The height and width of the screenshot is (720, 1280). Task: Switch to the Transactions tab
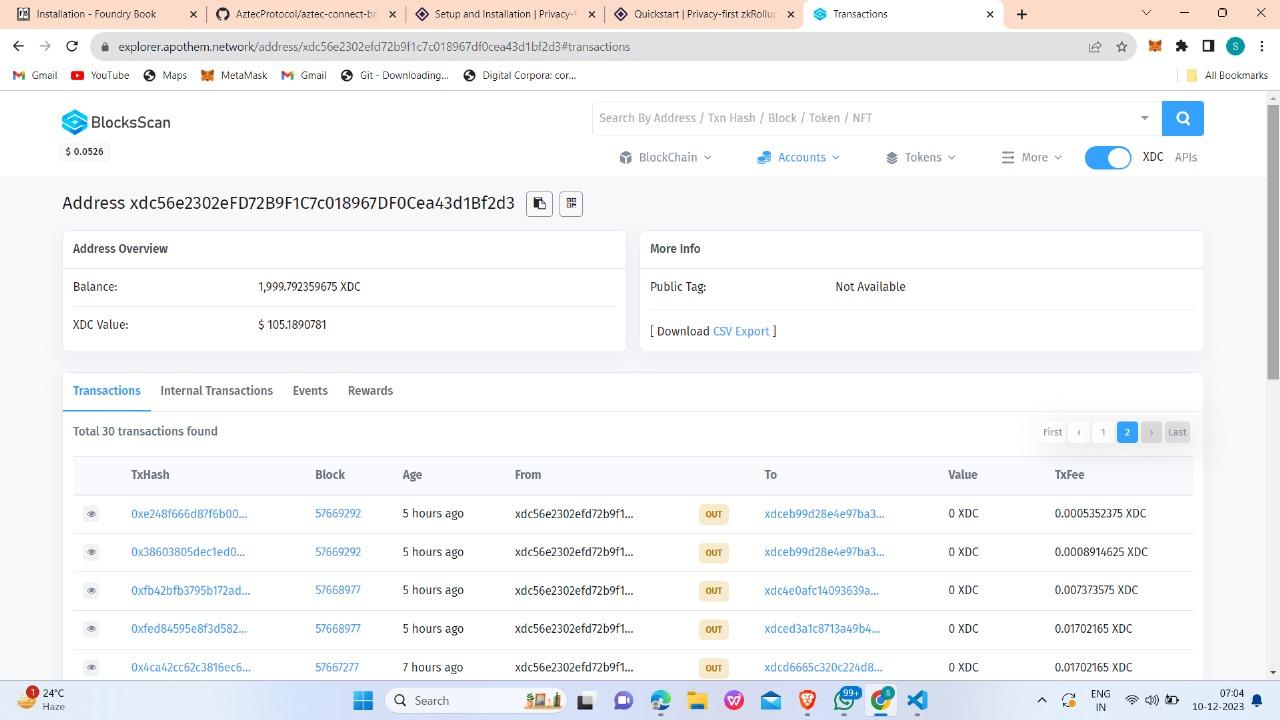106,391
